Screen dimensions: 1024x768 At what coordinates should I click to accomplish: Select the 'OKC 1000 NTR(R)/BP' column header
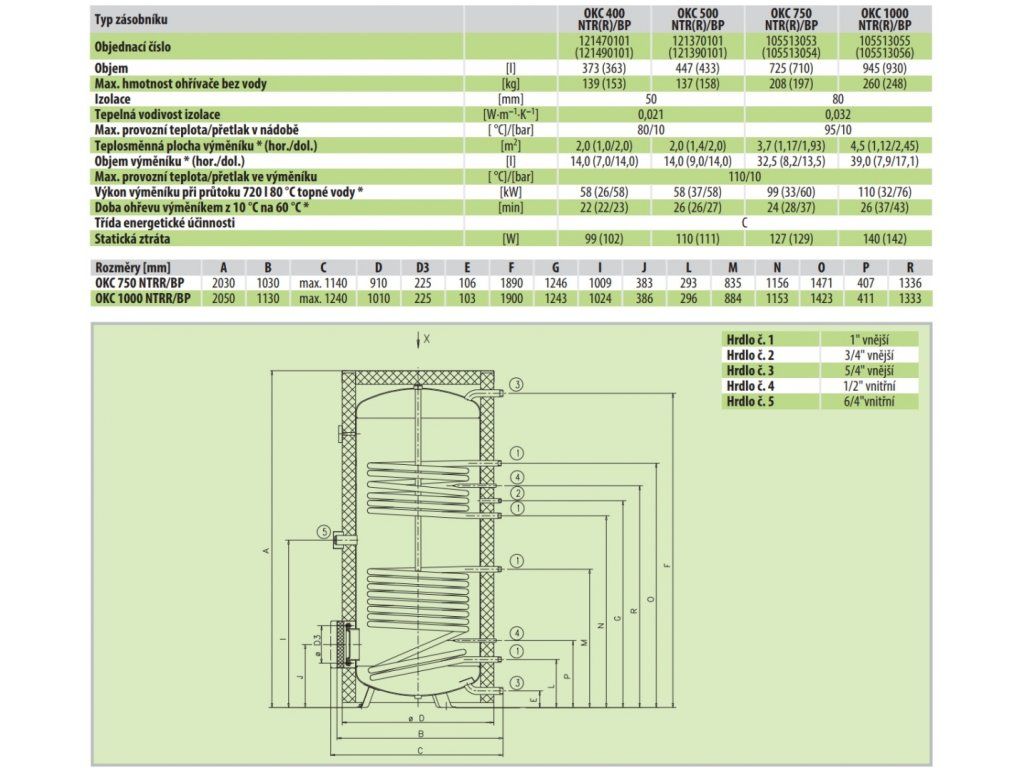click(x=884, y=20)
